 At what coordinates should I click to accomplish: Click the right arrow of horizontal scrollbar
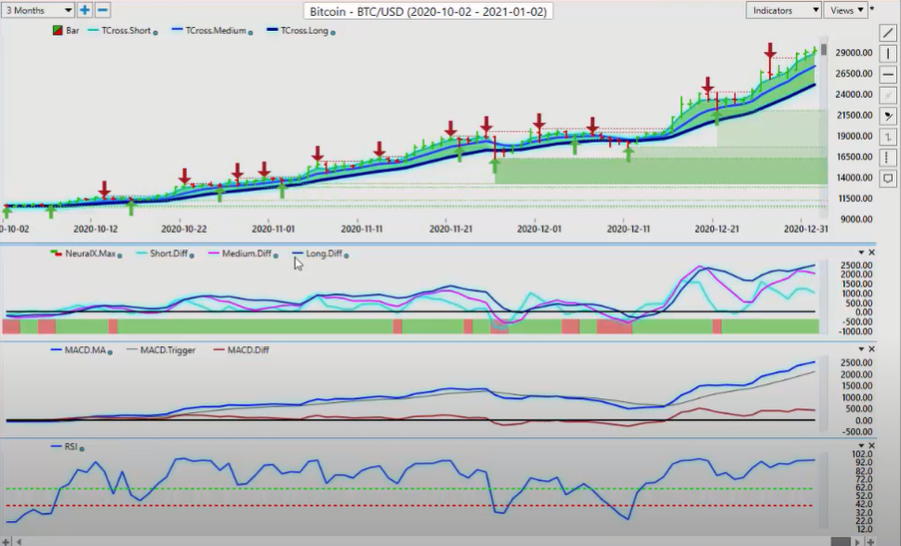tap(857, 541)
